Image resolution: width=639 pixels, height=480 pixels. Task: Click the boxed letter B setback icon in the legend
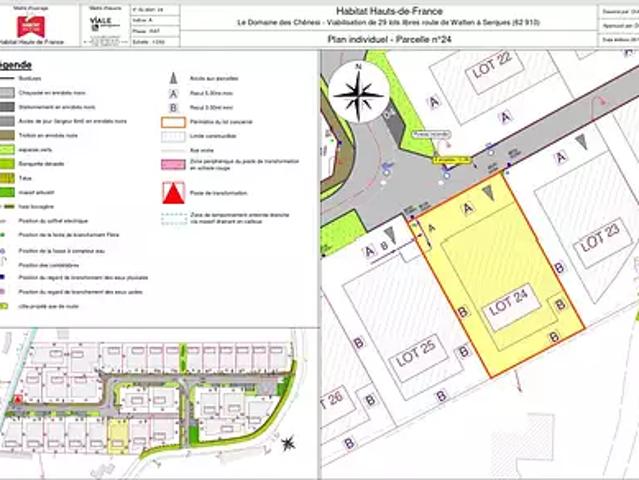point(173,108)
